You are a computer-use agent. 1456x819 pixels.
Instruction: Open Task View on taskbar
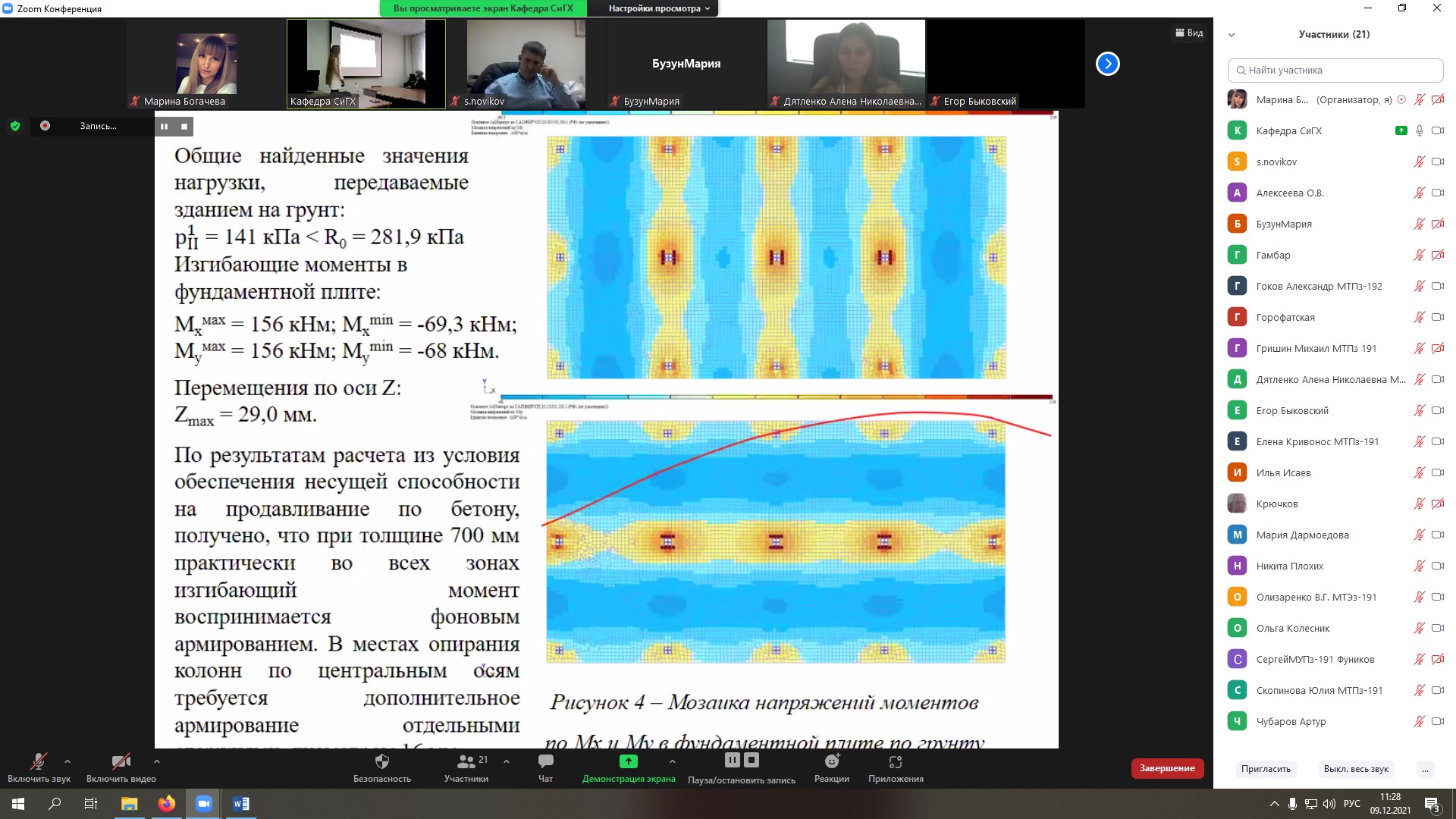[x=91, y=804]
